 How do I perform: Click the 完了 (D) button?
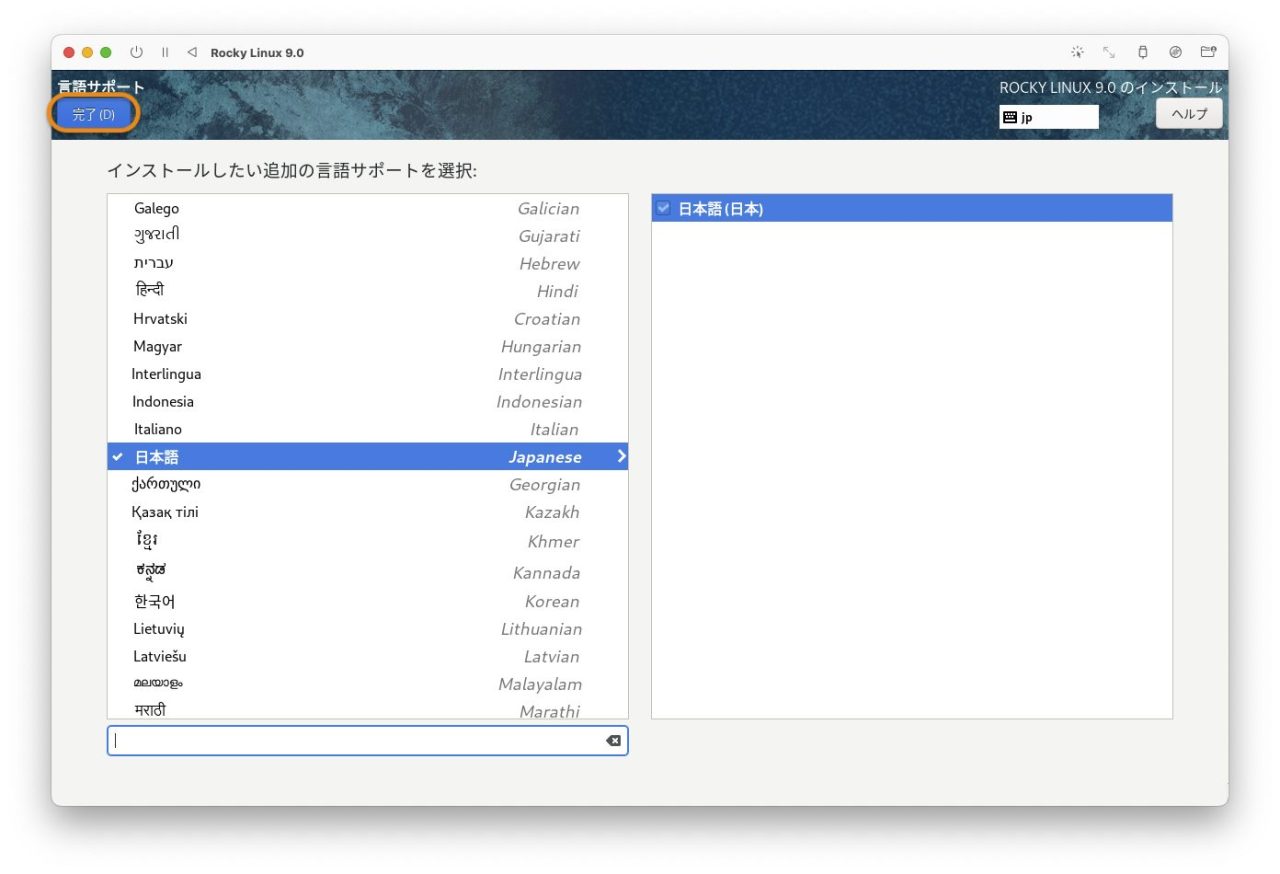(x=93, y=114)
